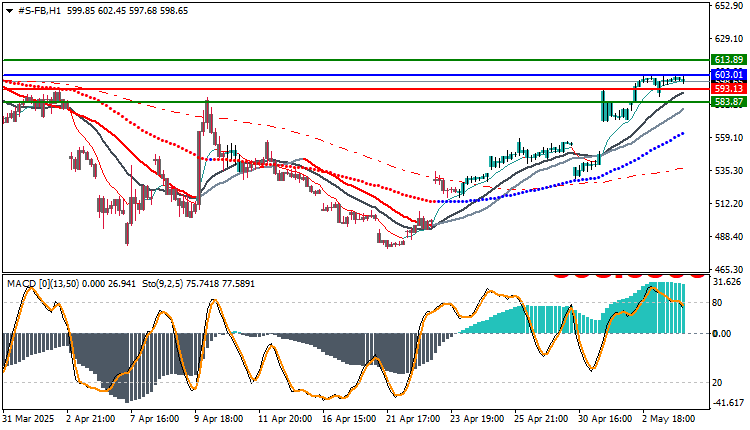Click the 25 Apr 21:00 time label

click(541, 419)
